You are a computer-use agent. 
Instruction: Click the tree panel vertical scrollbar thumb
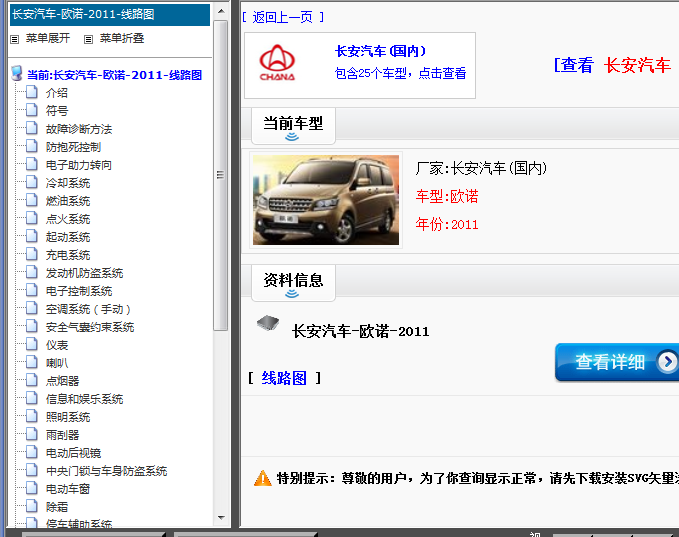coord(221,175)
